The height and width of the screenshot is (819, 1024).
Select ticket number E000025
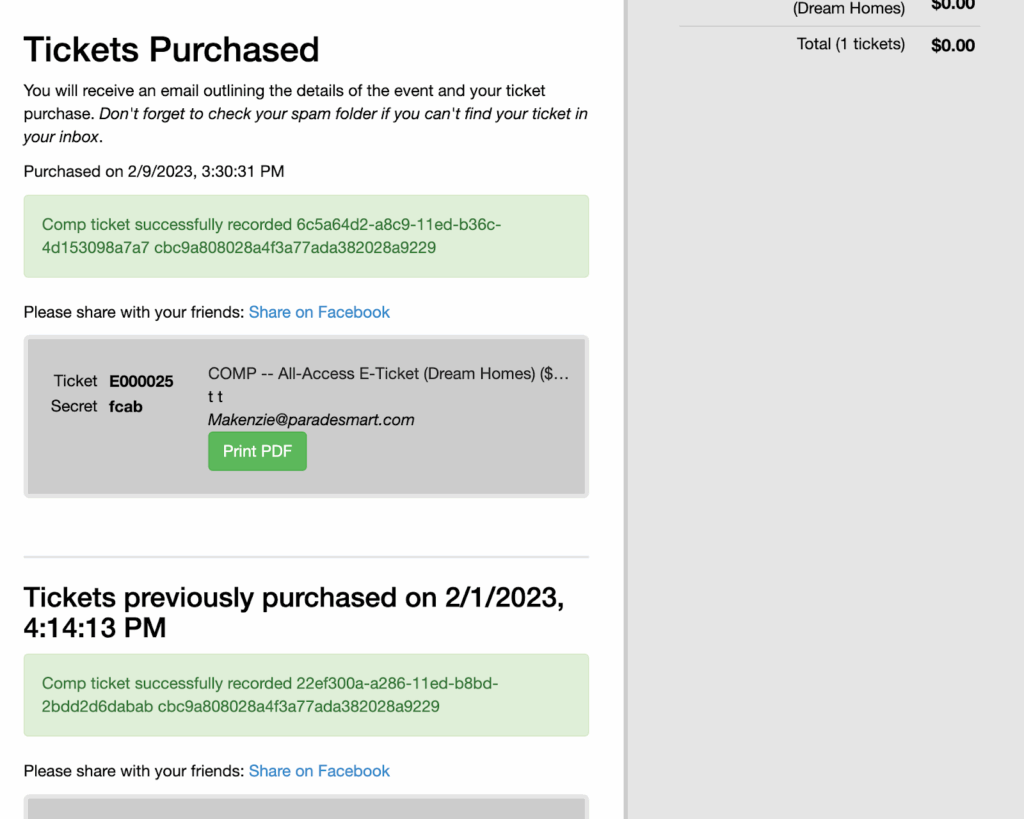141,381
